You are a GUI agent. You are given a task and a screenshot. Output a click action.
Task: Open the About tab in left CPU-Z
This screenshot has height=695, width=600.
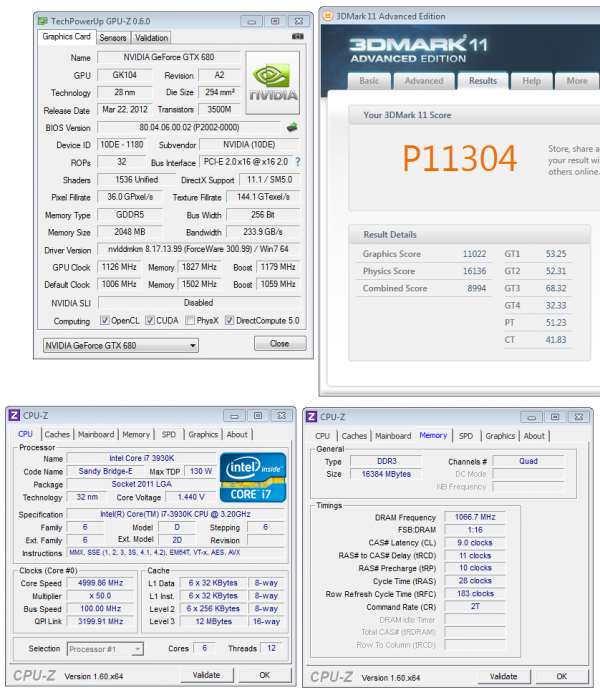coord(237,434)
